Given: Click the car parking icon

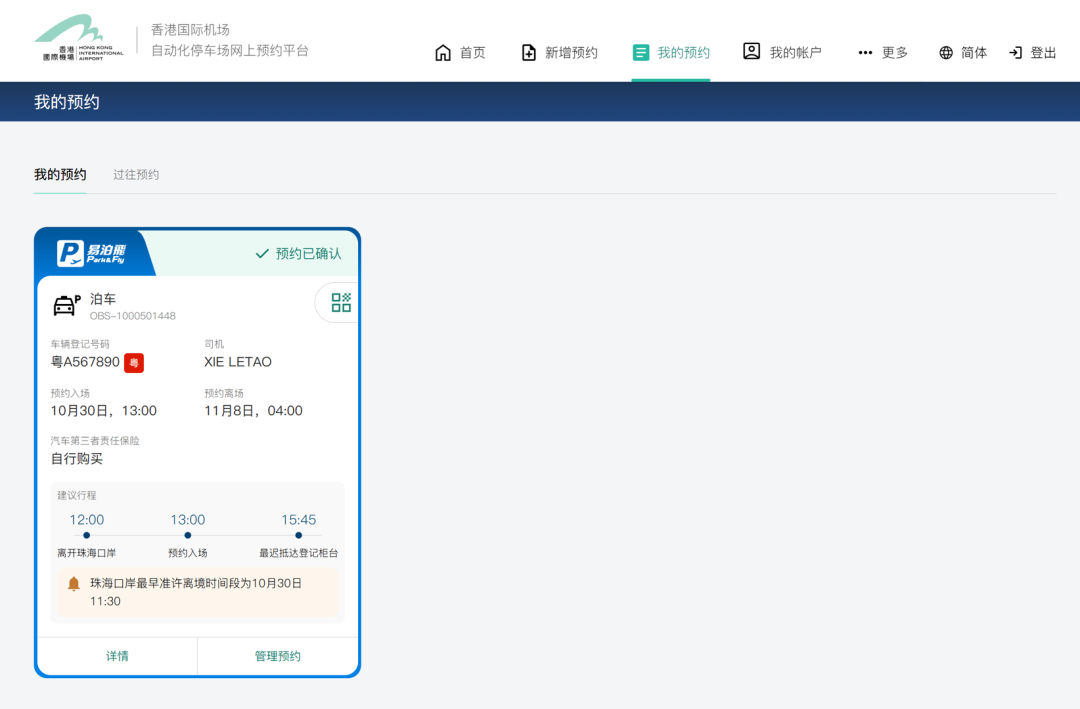Looking at the screenshot, I should (67, 305).
